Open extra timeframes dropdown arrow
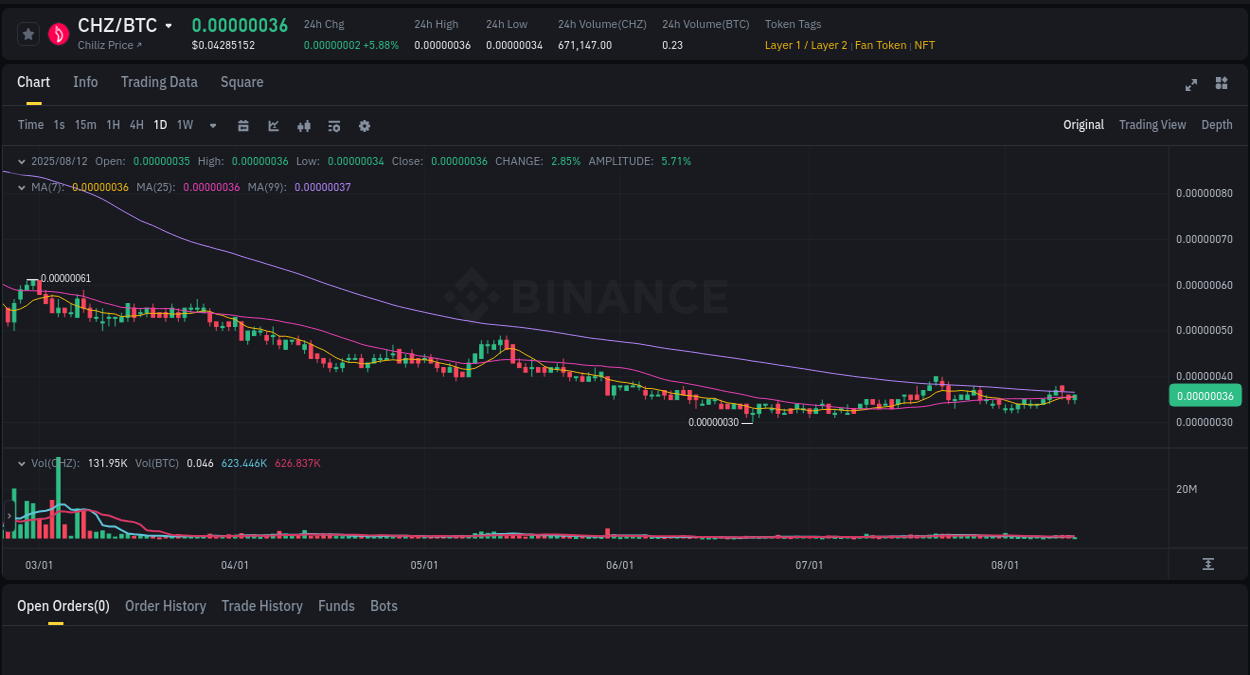 [x=212, y=125]
